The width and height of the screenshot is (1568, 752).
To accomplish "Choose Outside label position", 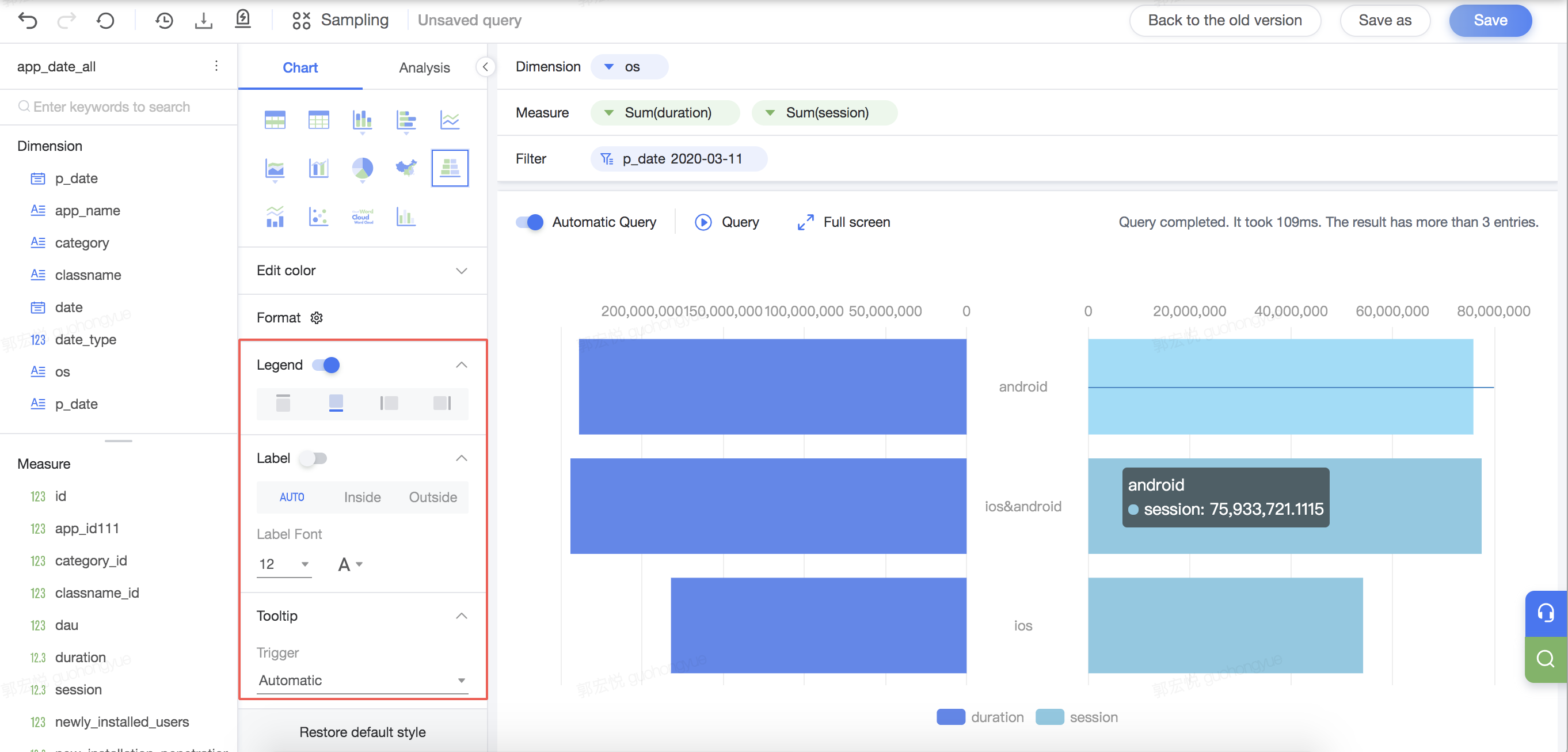I will click(433, 497).
